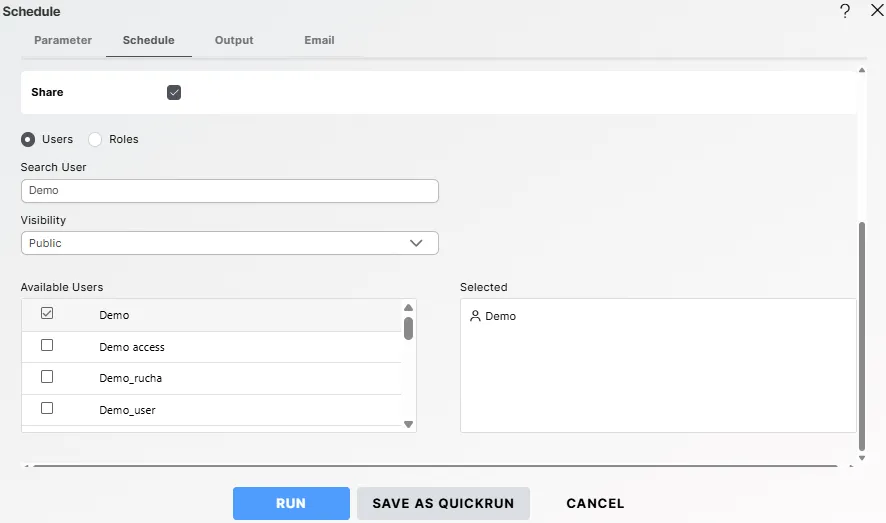
Task: Click user icon beside Demo in Selected
Action: pos(474,316)
